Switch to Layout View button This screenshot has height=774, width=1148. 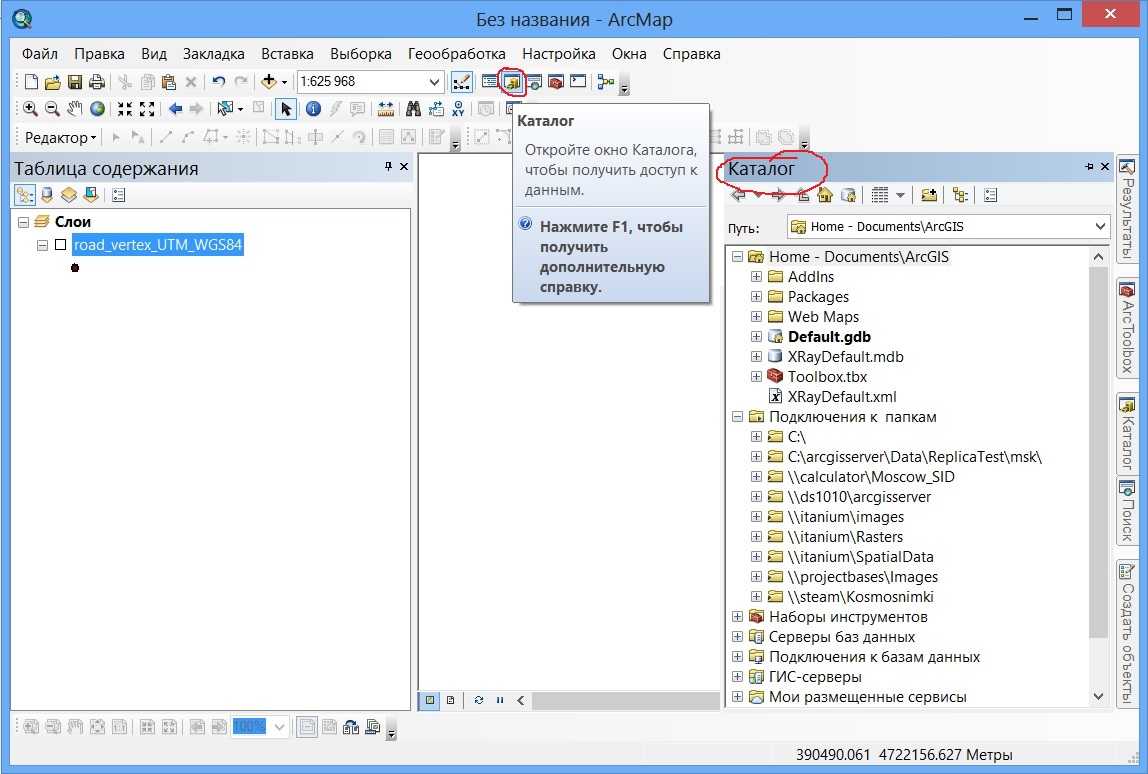(450, 700)
